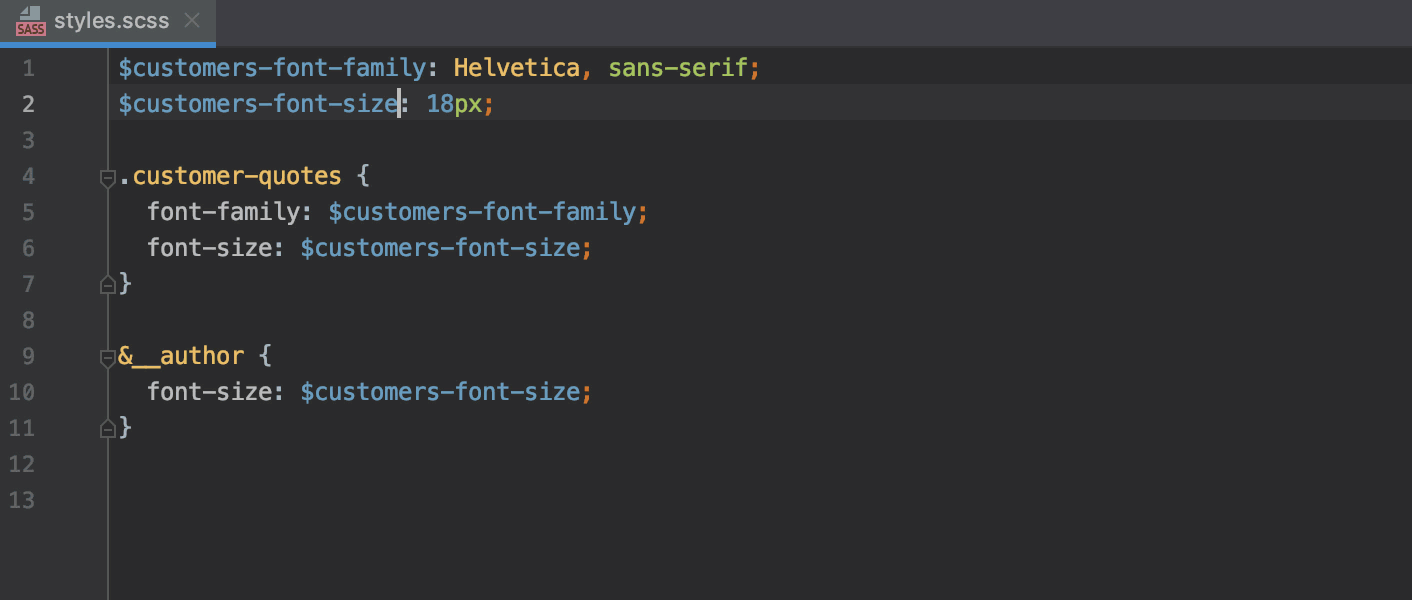Click the $customers-font-size usage on line 6

pos(440,247)
